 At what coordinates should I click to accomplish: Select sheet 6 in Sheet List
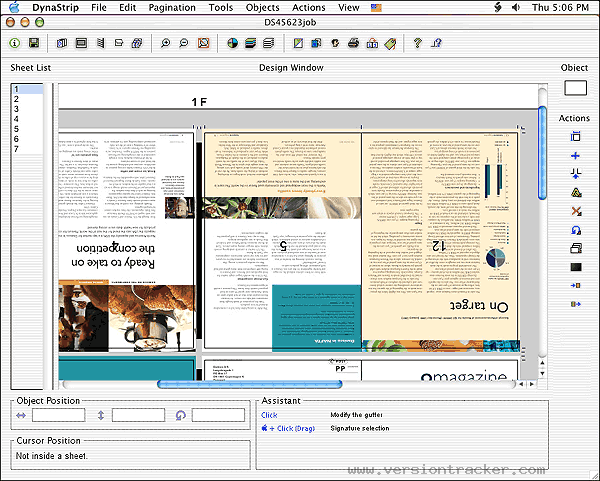28,139
